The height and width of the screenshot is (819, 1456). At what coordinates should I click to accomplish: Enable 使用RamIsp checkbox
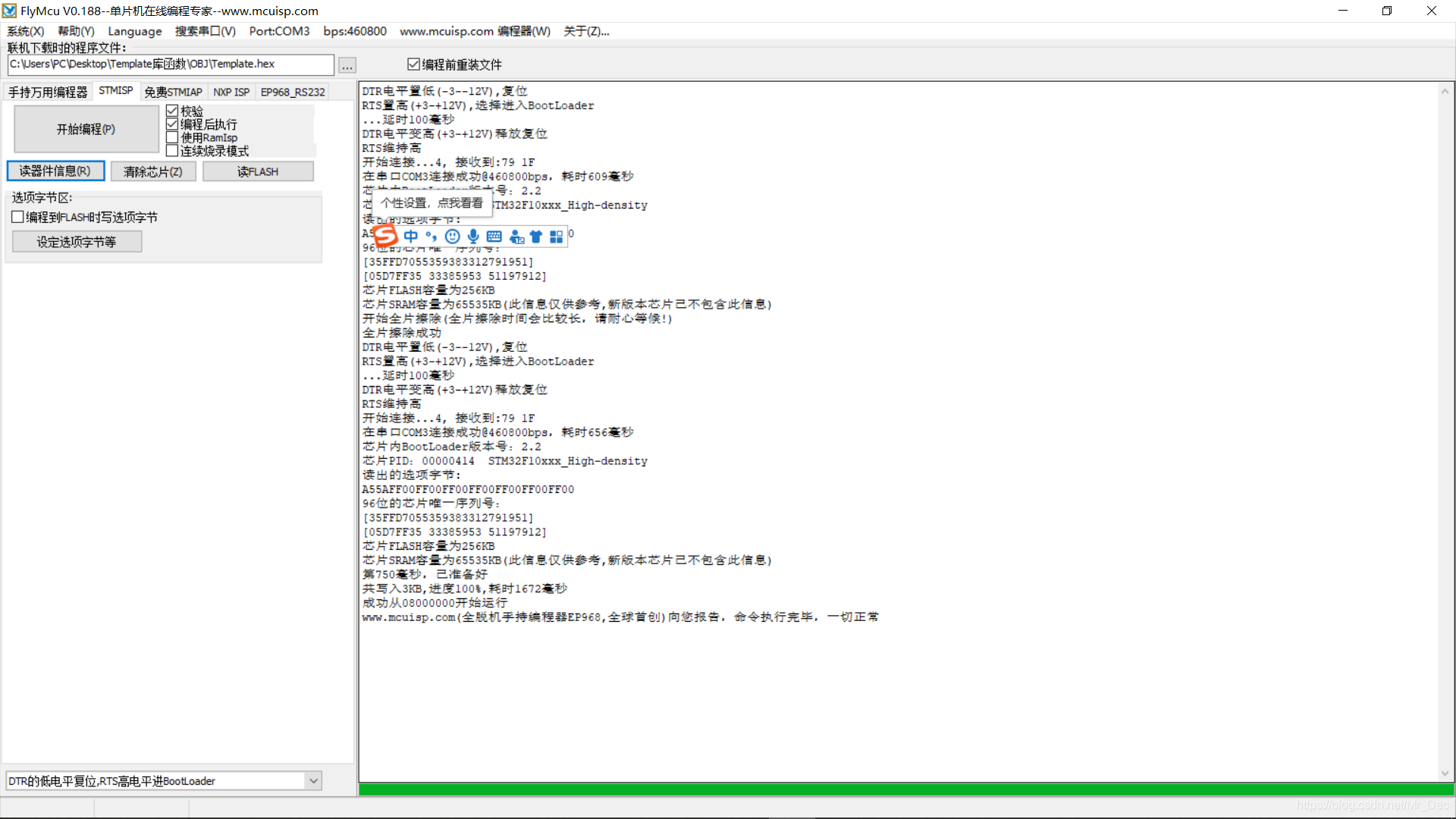172,137
